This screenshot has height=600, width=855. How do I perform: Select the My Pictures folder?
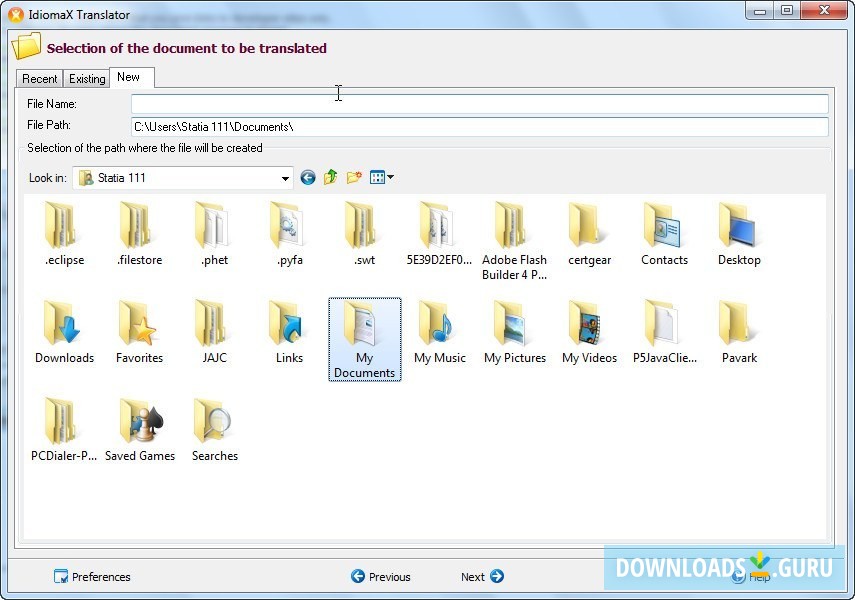514,332
